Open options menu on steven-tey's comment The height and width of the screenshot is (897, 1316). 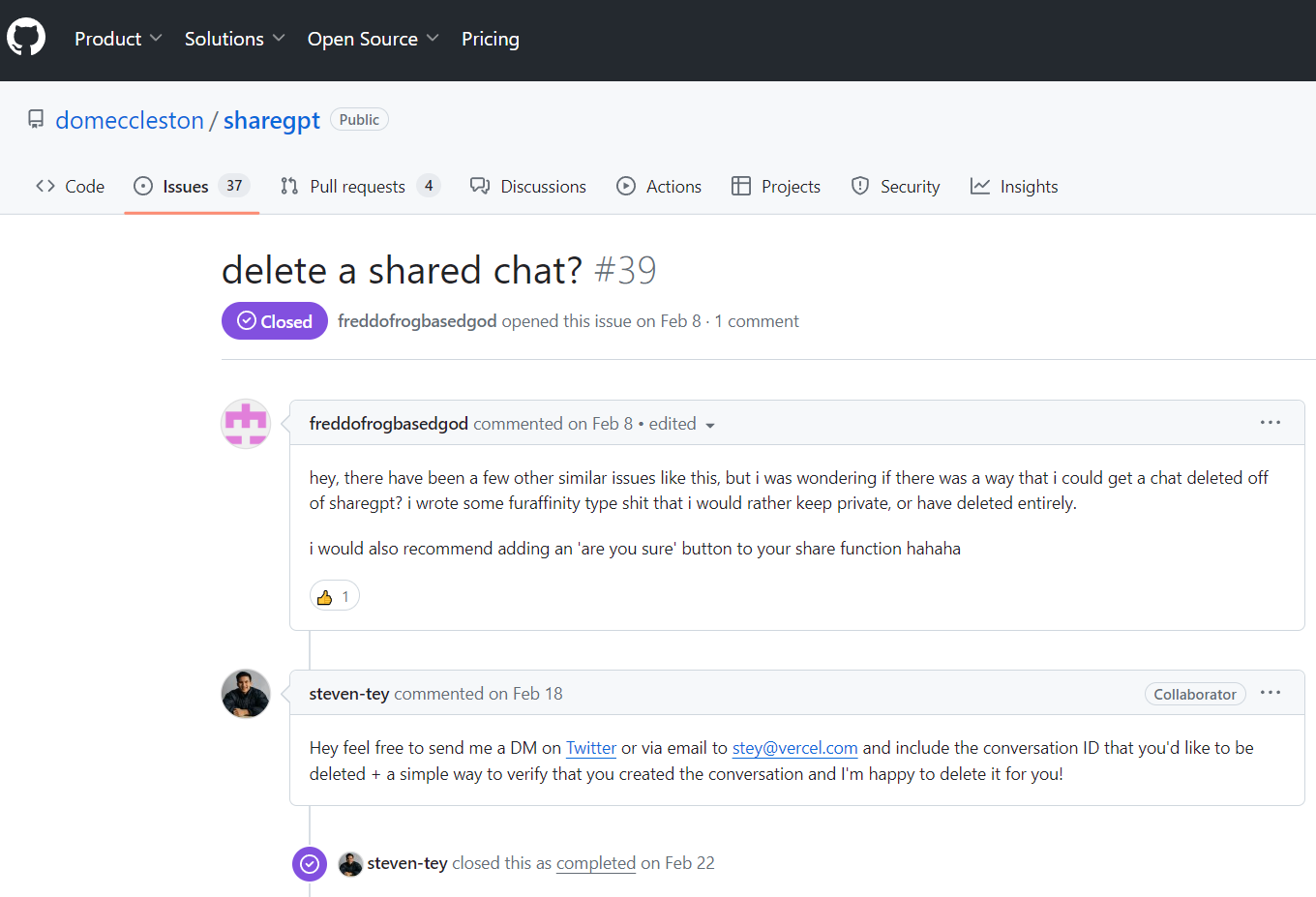tap(1271, 692)
